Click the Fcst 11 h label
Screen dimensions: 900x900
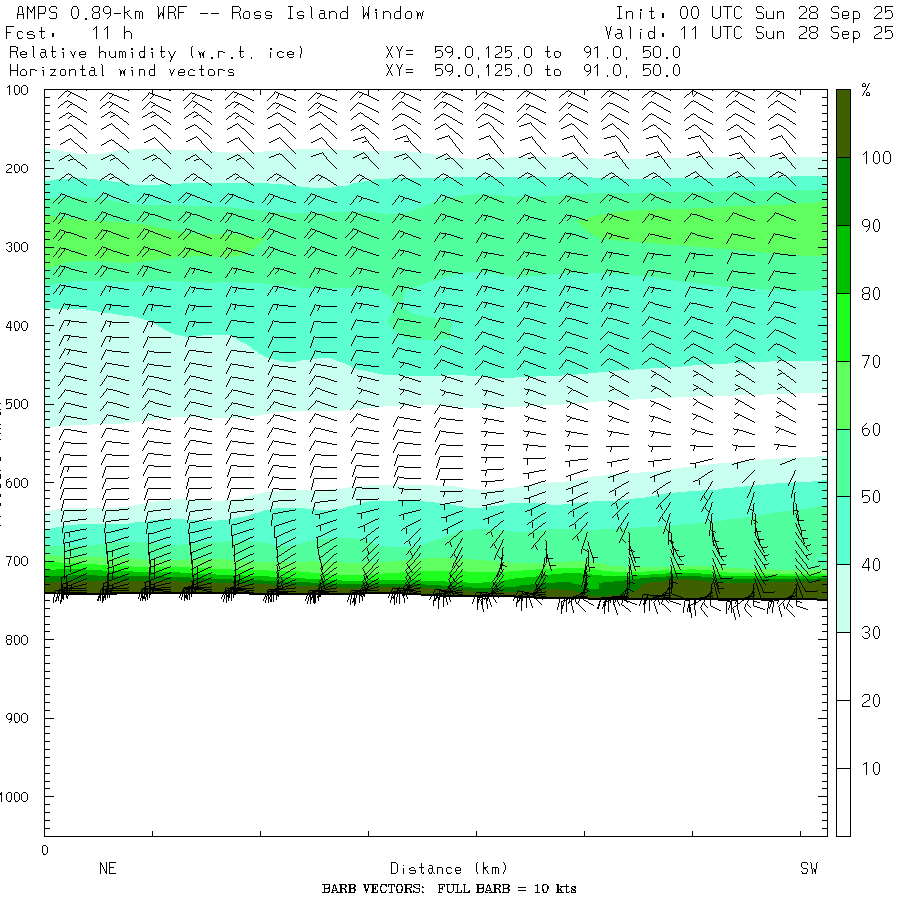[x=69, y=33]
